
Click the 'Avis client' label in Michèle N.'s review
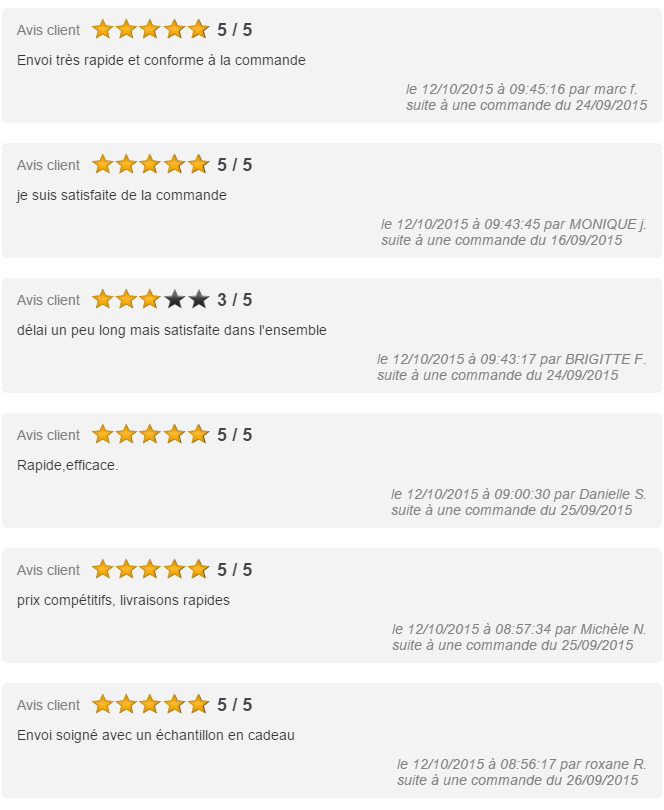[48, 570]
